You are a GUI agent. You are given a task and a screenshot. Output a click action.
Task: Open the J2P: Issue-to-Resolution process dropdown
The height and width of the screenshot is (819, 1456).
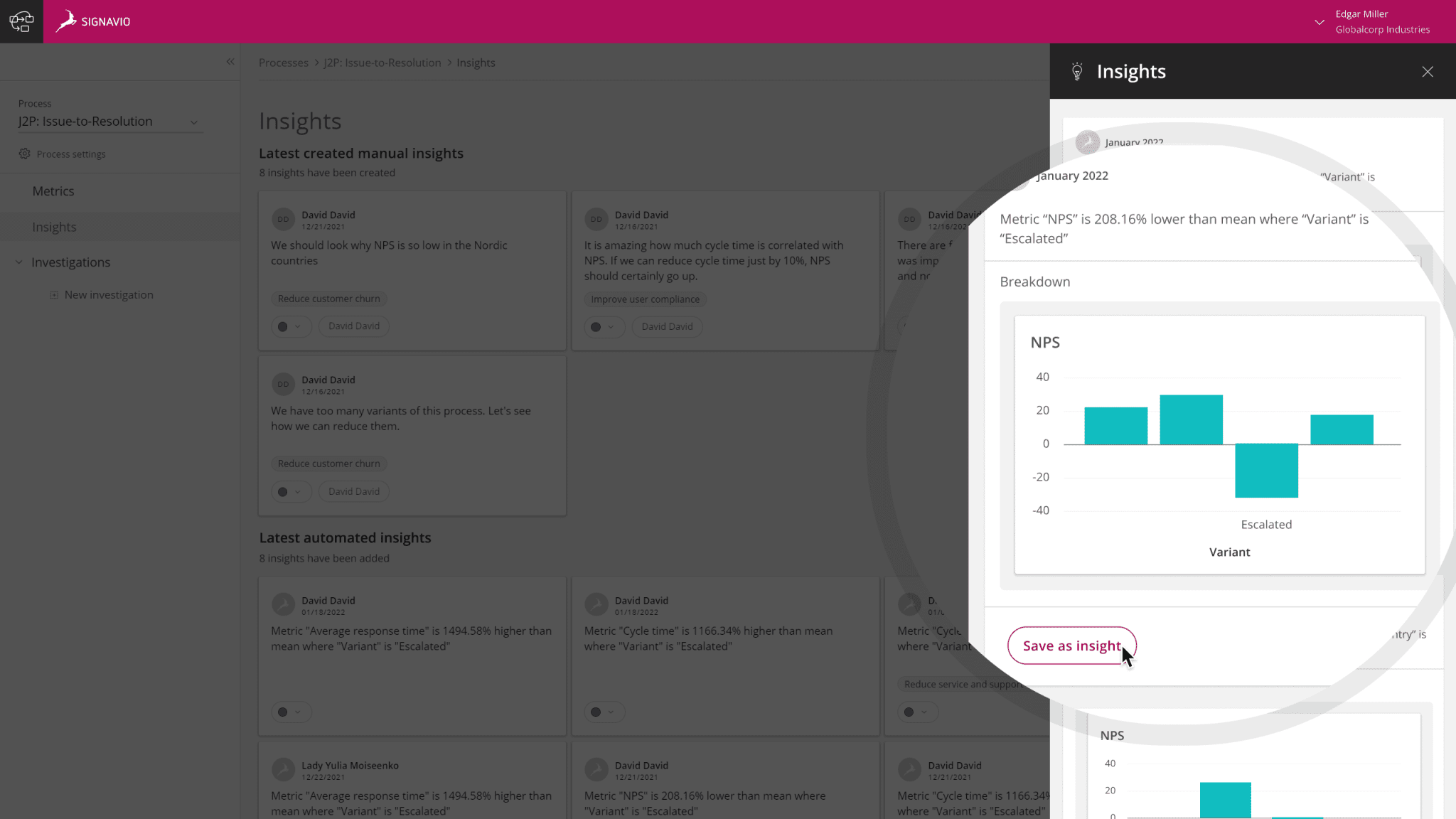pos(194,122)
